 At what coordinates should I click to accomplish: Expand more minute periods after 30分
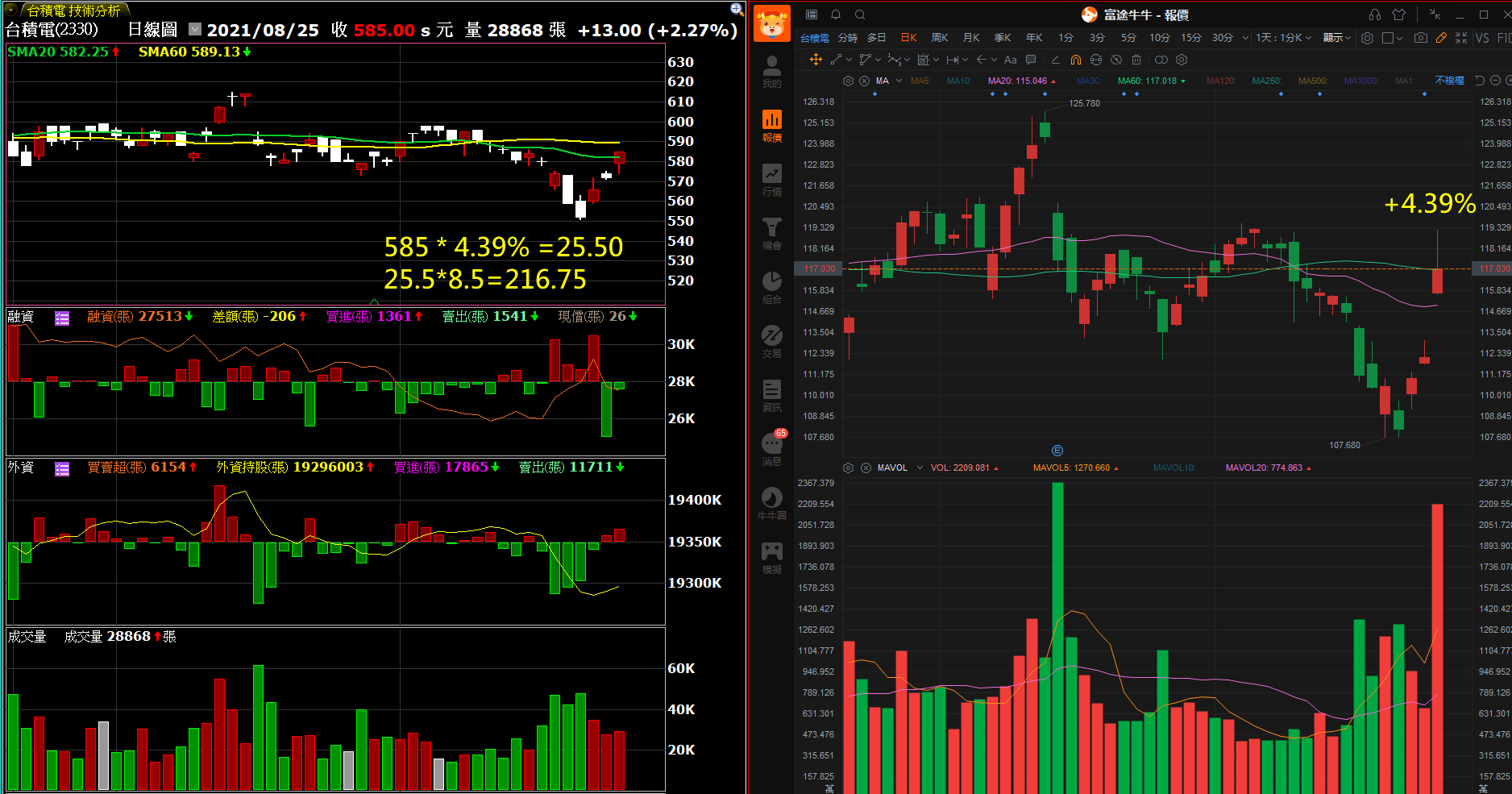(1245, 38)
